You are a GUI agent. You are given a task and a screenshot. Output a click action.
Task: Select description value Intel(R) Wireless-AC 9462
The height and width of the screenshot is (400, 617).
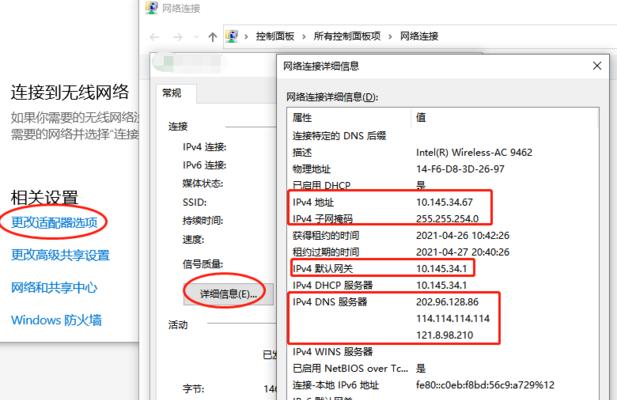click(474, 152)
